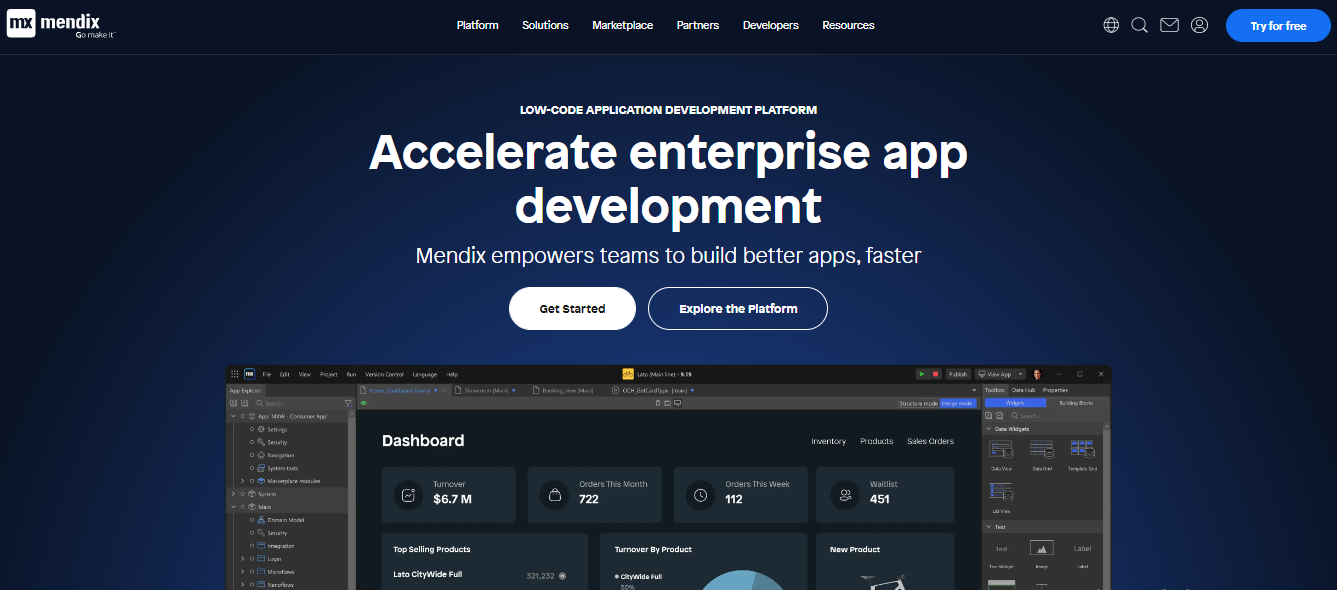Open the Resources nav menu
This screenshot has width=1337, height=590.
click(x=848, y=25)
